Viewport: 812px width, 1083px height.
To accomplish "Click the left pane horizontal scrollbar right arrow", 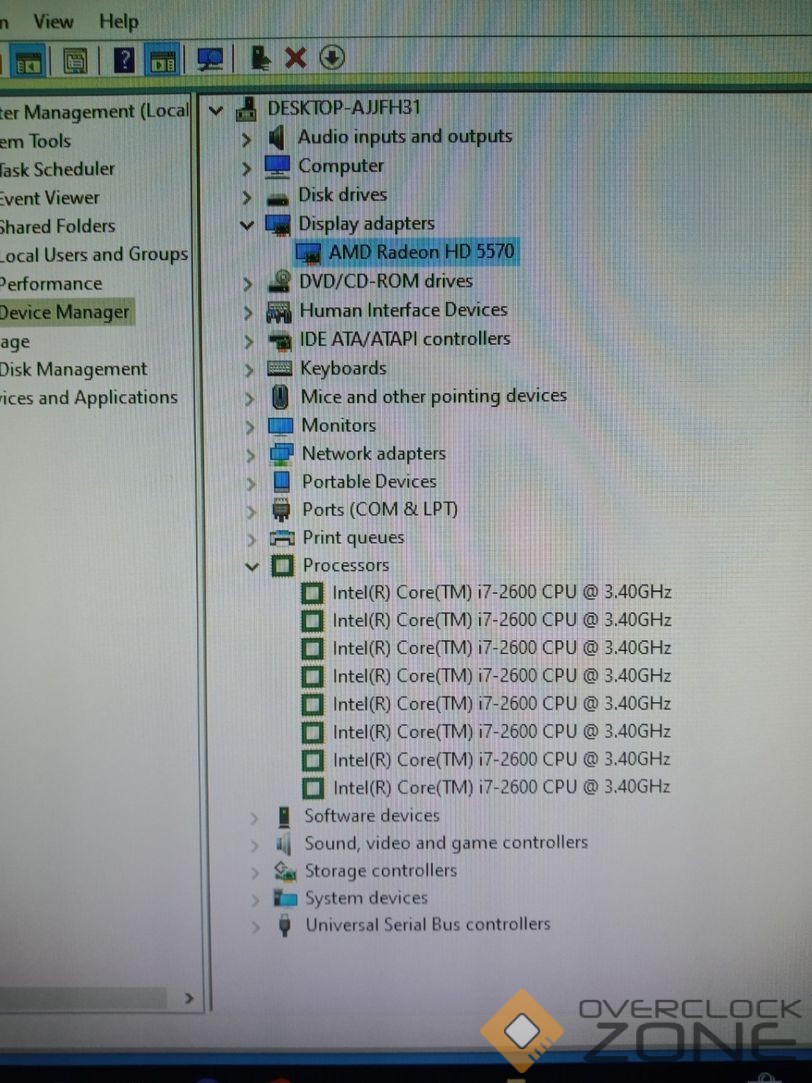I will tap(188, 998).
